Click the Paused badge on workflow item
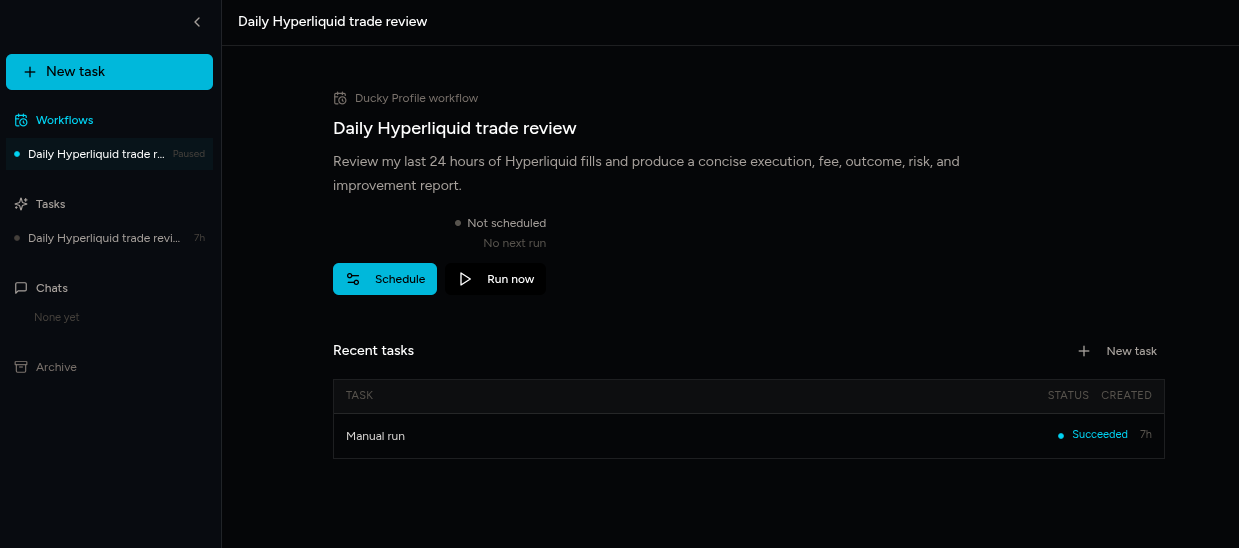 (188, 154)
